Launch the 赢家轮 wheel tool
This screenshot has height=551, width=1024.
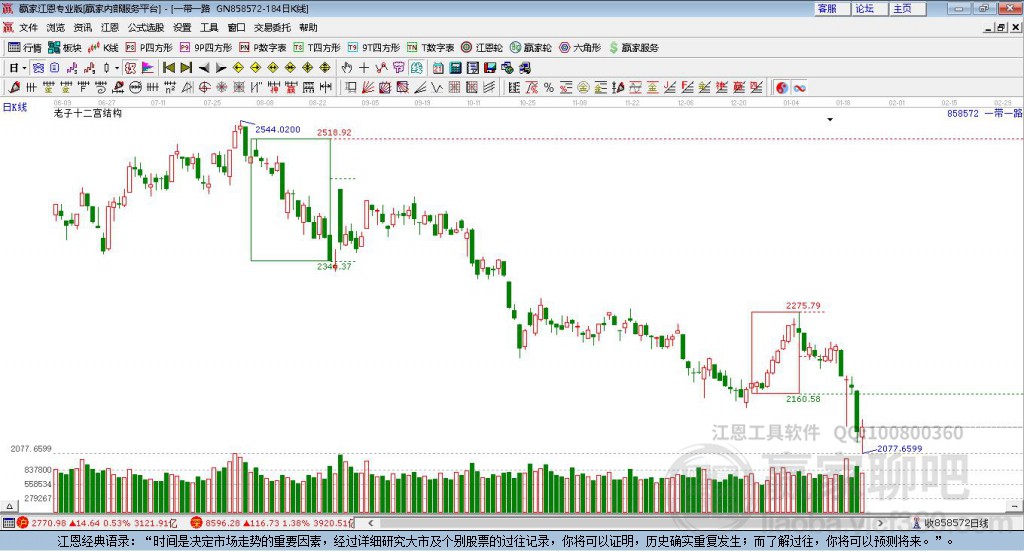(530, 48)
